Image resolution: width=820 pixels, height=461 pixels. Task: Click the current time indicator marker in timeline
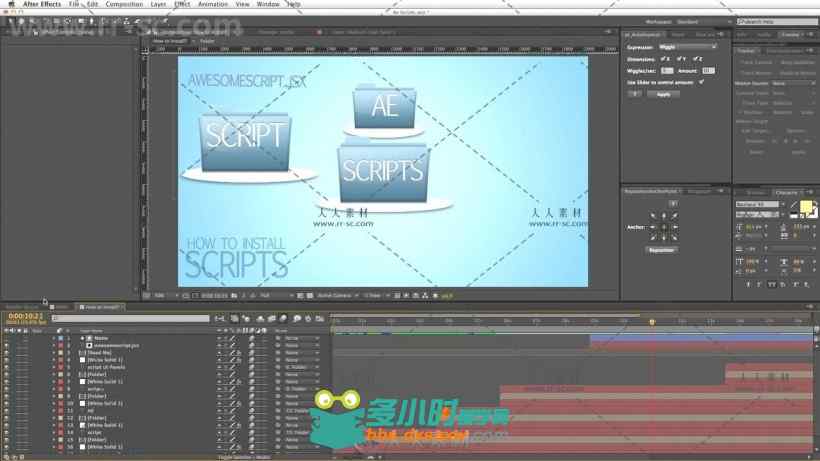pos(652,322)
